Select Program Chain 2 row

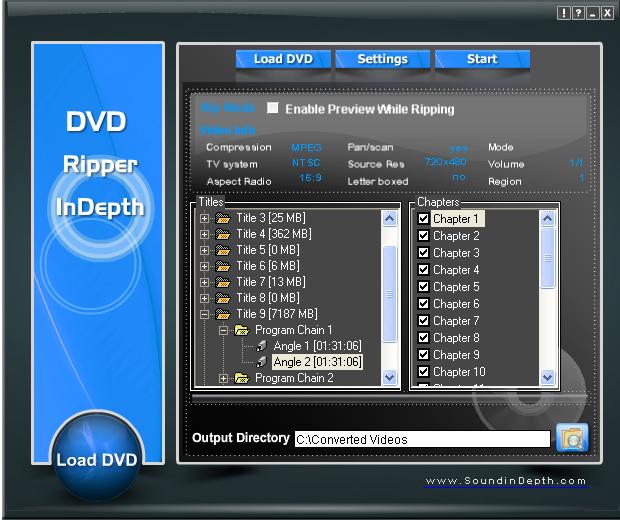click(x=294, y=378)
